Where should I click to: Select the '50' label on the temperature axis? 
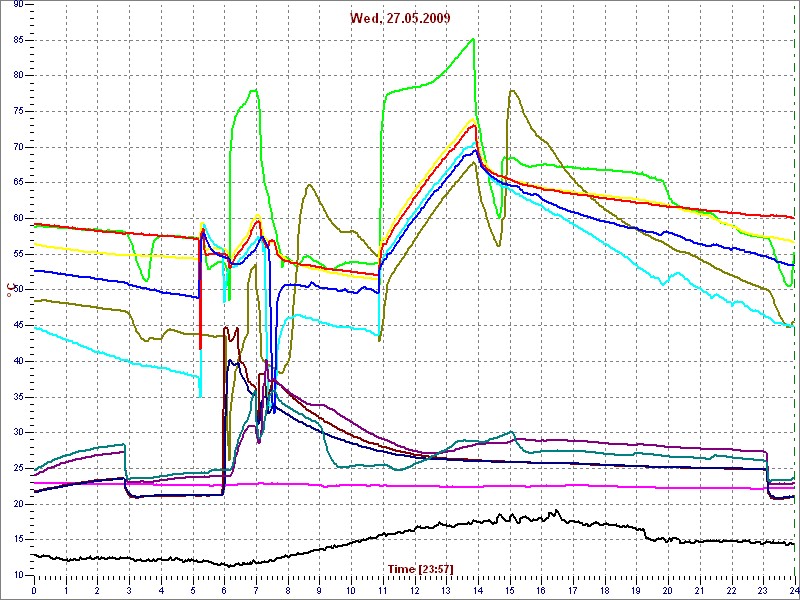(x=18, y=290)
